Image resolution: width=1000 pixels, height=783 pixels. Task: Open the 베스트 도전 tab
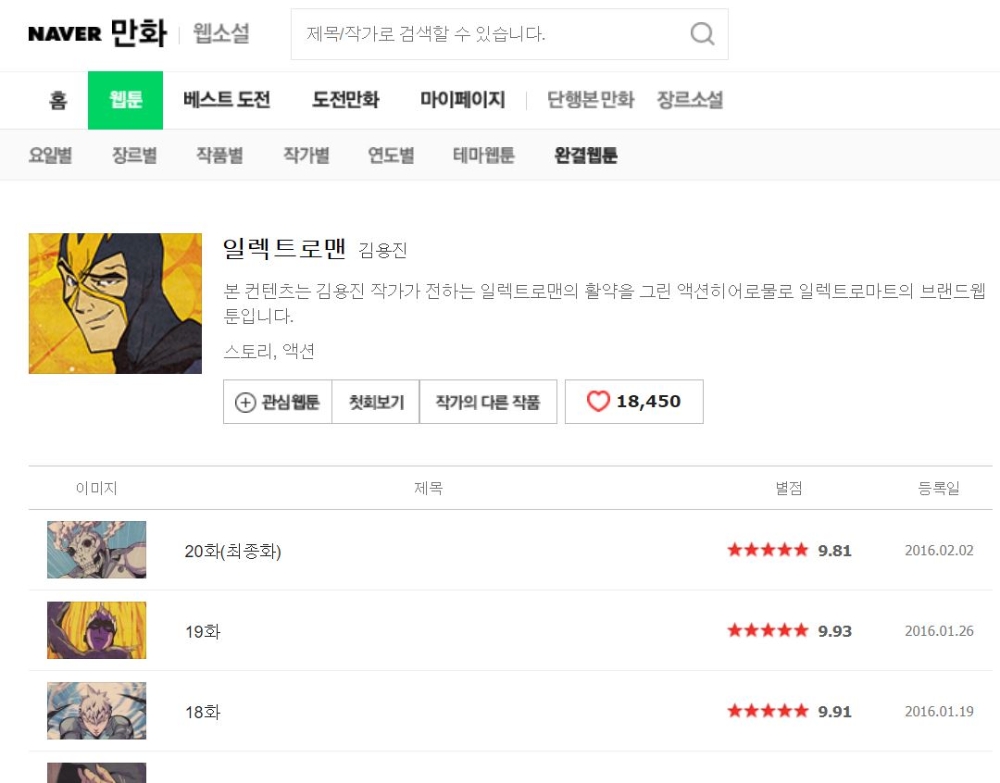tap(227, 100)
